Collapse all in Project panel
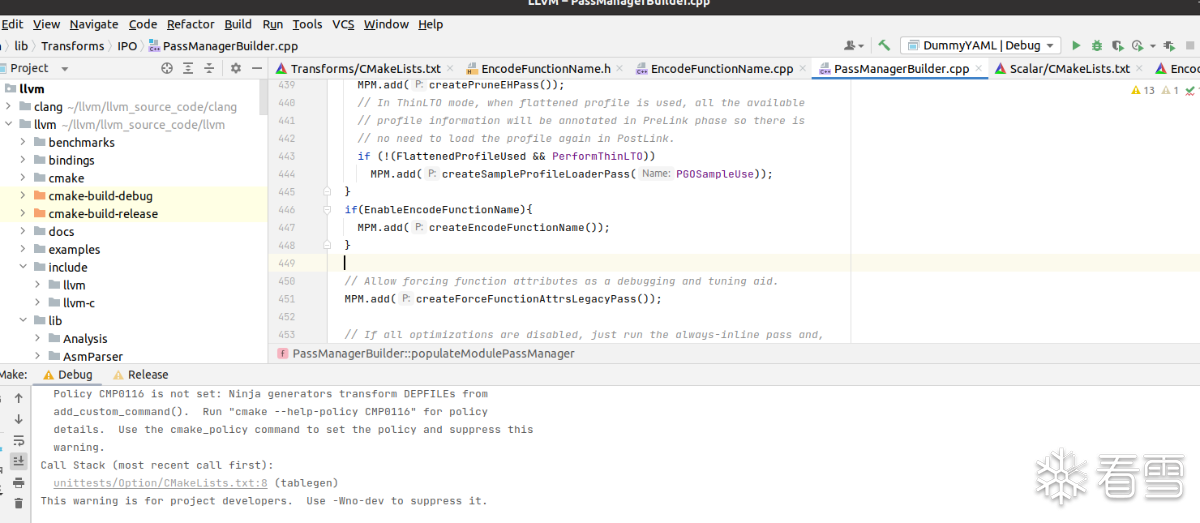1200x523 pixels. [x=207, y=68]
